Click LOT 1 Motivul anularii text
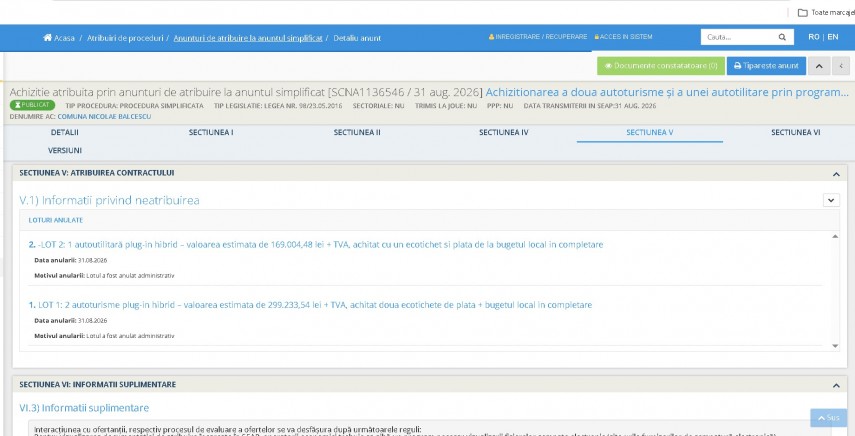The image size is (855, 436). [x=104, y=336]
